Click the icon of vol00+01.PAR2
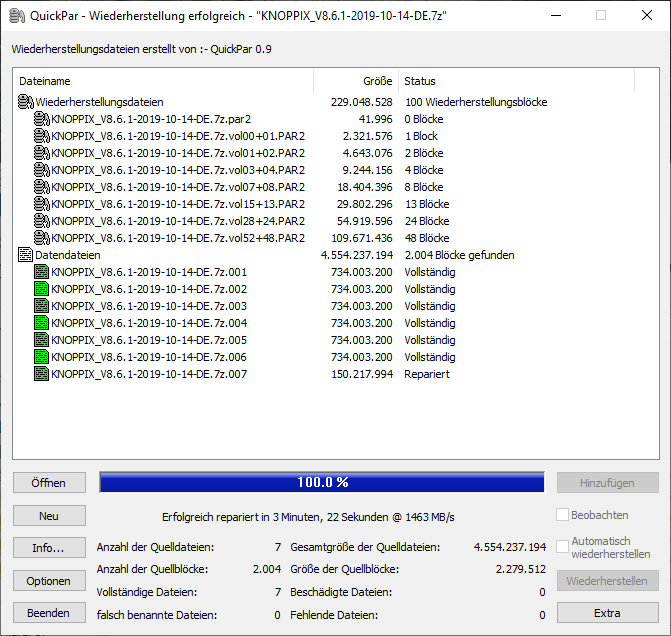This screenshot has width=671, height=636. [42, 136]
